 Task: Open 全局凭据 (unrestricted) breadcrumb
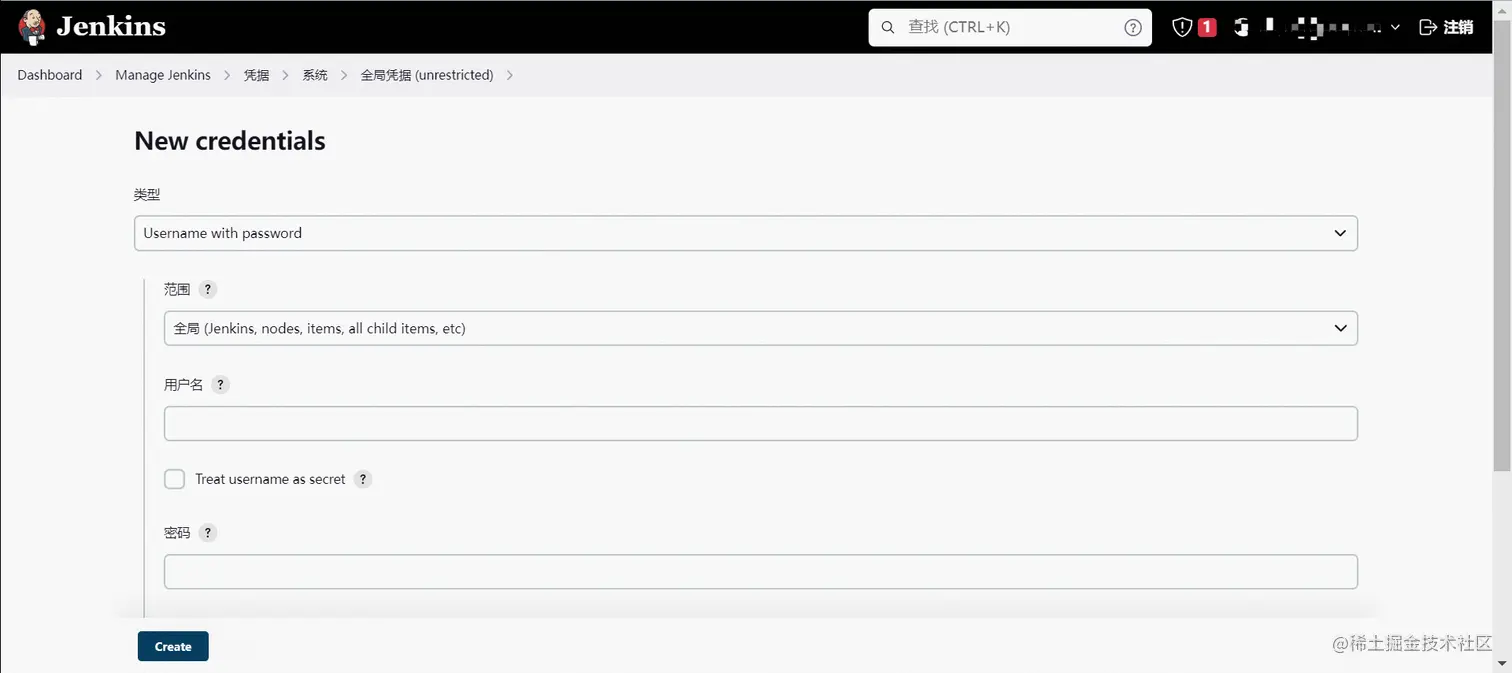(x=427, y=75)
